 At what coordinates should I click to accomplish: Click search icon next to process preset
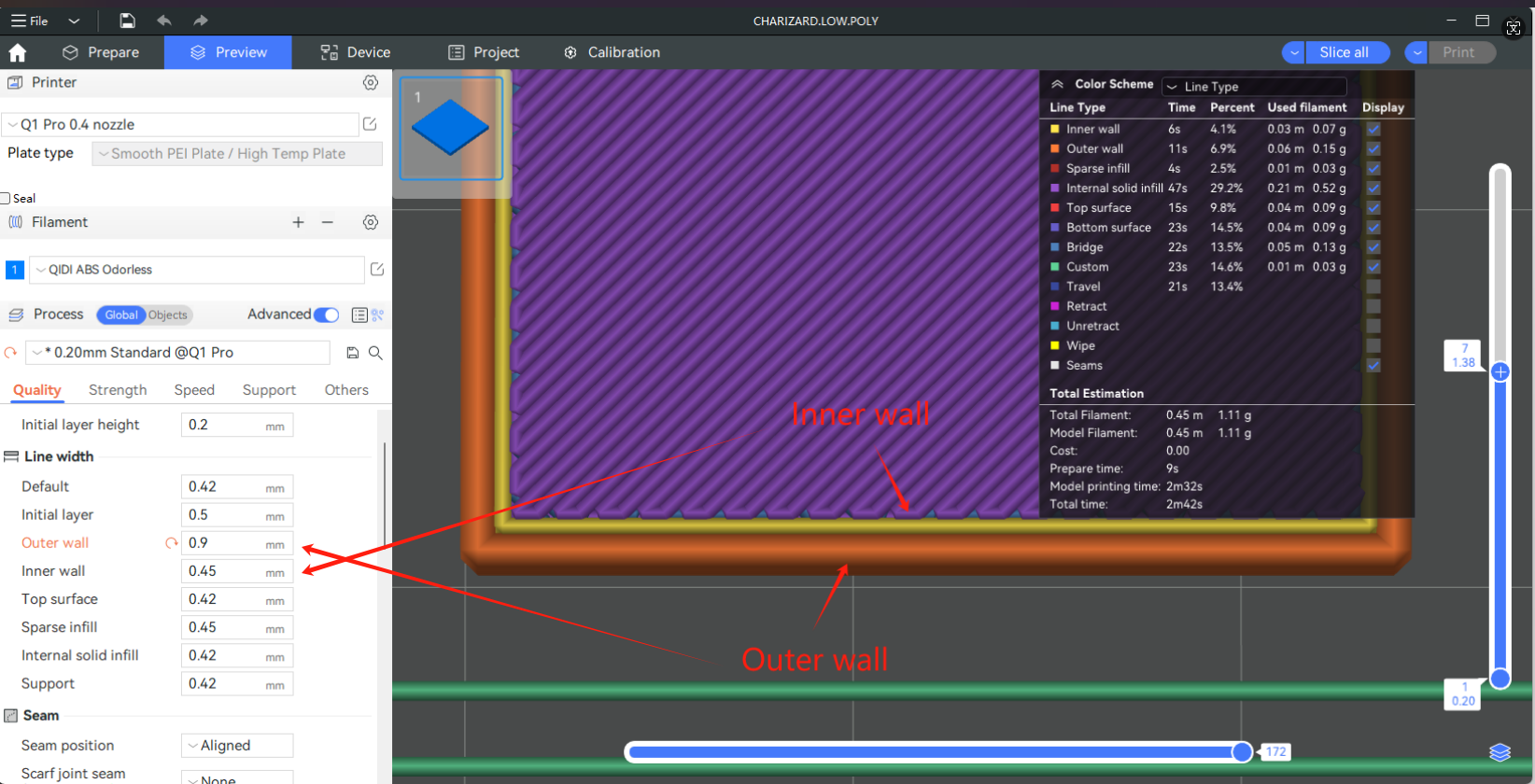pyautogui.click(x=375, y=353)
